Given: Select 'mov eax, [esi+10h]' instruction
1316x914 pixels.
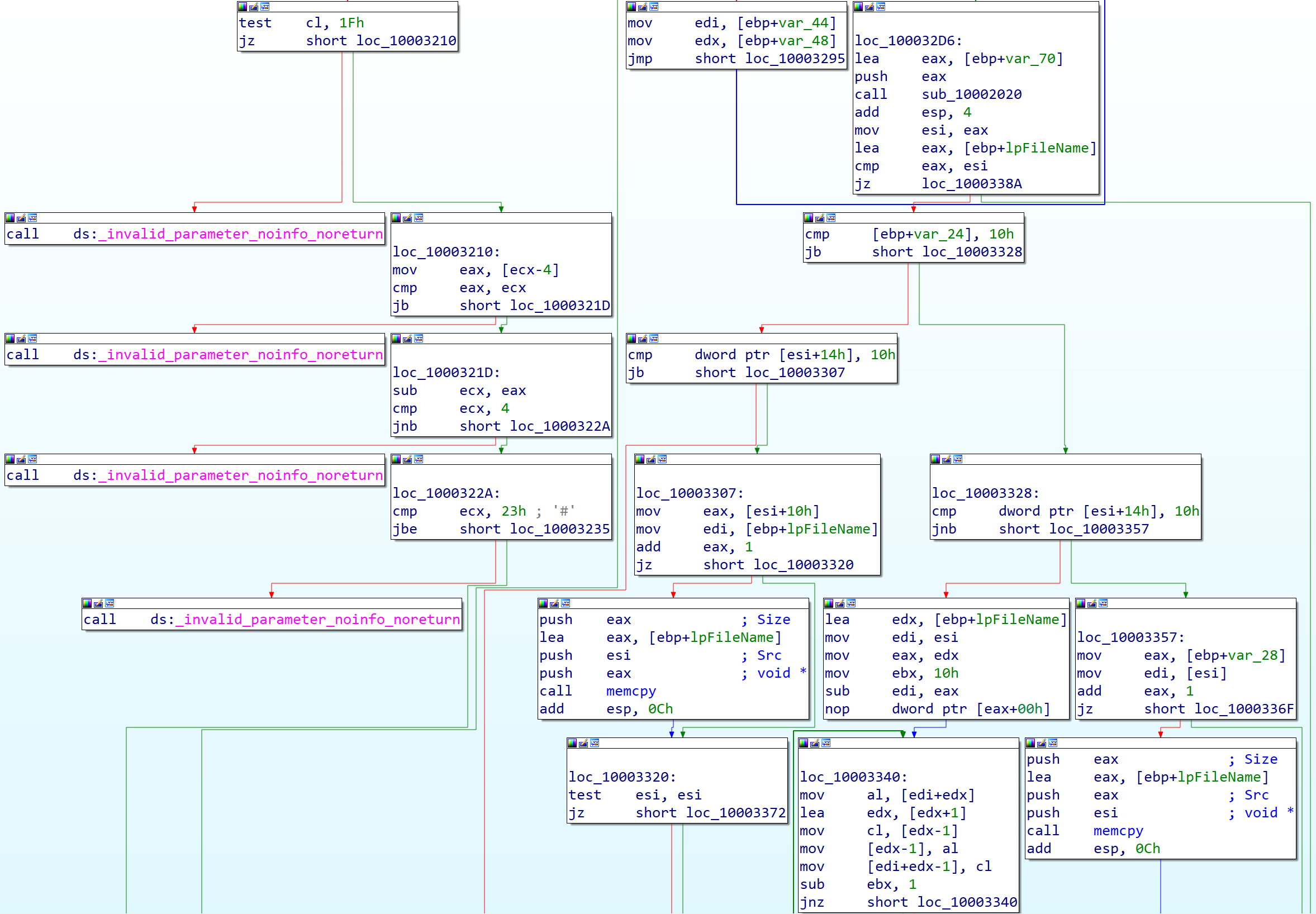Looking at the screenshot, I should 728,511.
